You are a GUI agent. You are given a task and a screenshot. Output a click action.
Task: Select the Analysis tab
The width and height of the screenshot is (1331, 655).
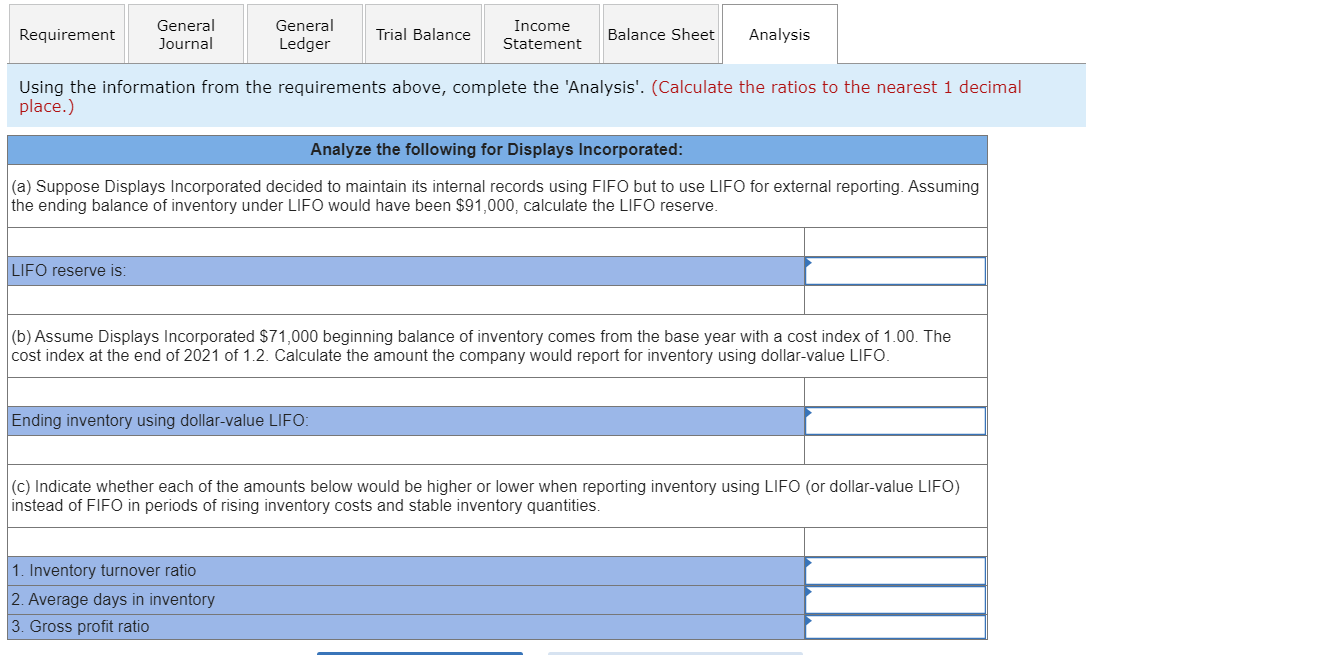pos(780,34)
